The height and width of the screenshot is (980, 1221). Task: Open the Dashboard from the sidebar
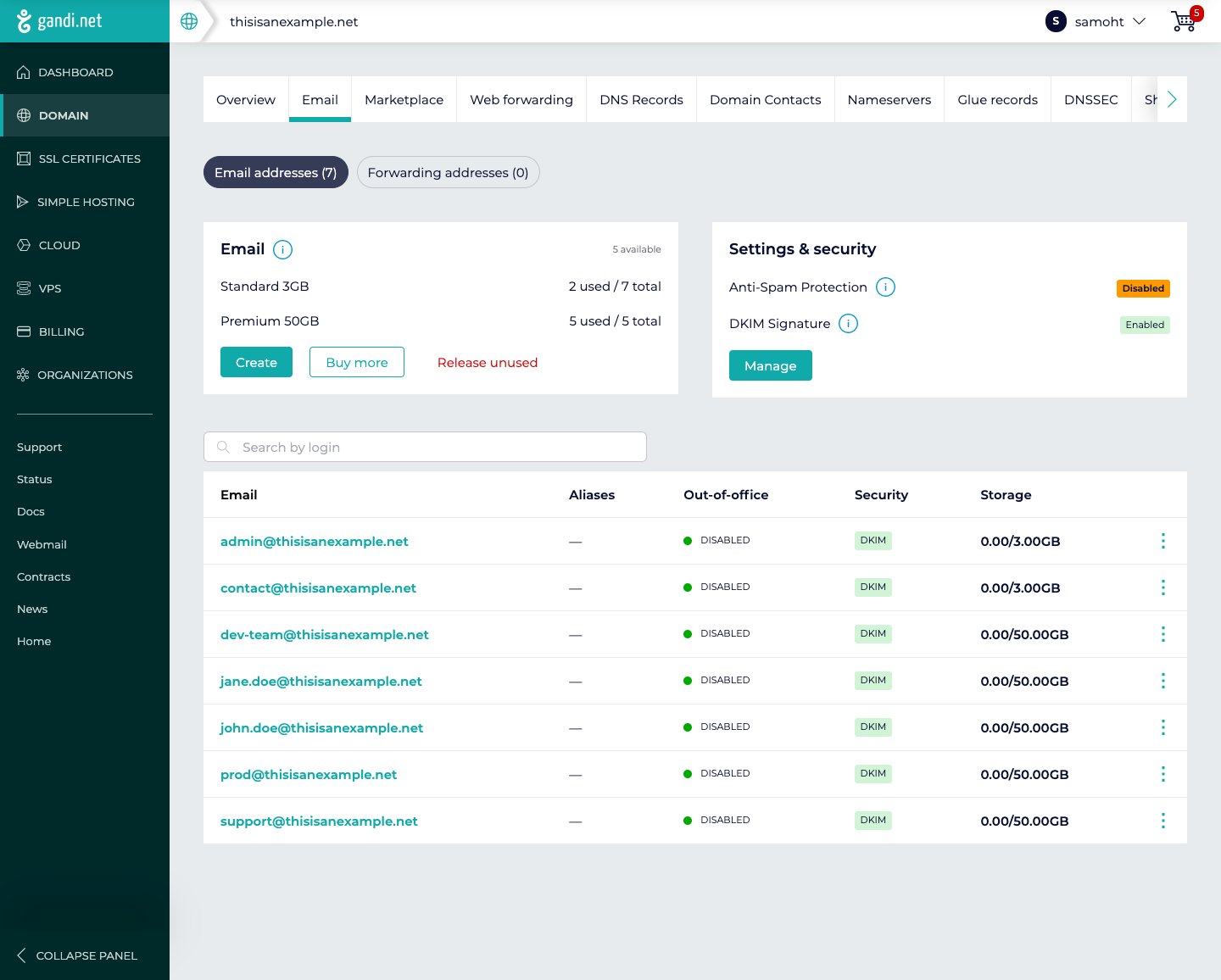pyautogui.click(x=75, y=72)
